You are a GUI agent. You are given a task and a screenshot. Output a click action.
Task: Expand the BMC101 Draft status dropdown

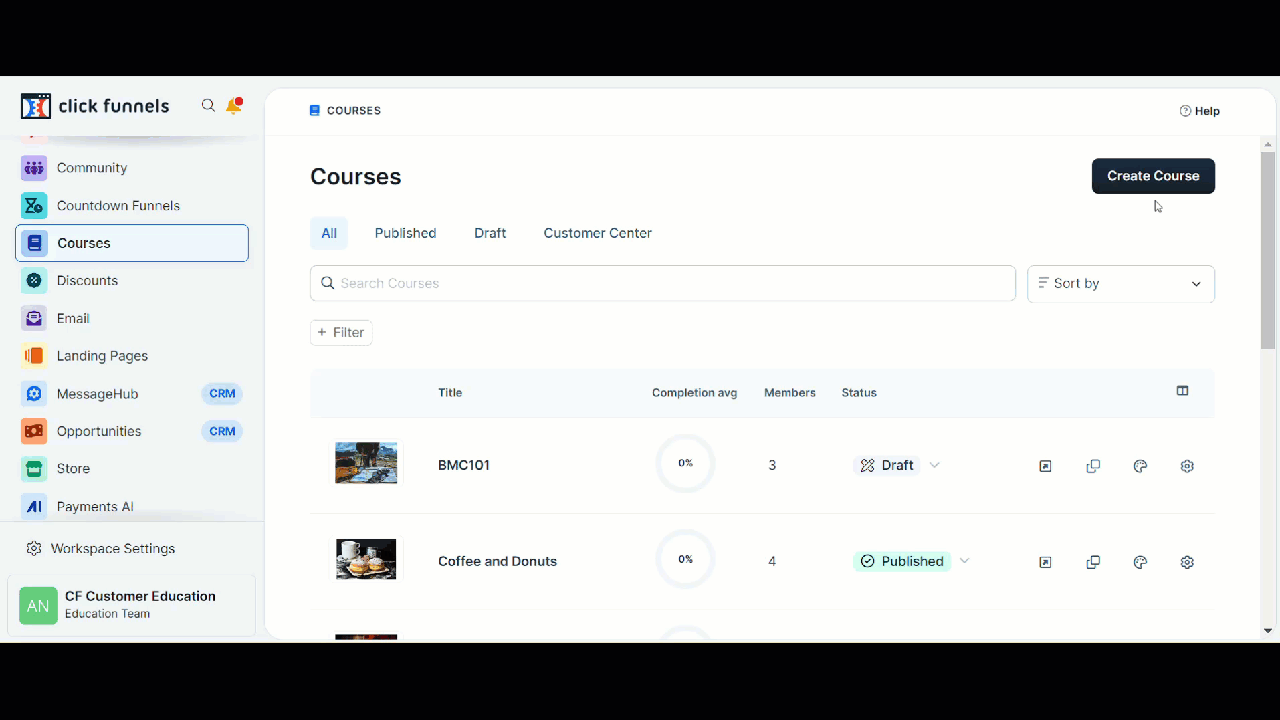pos(934,465)
